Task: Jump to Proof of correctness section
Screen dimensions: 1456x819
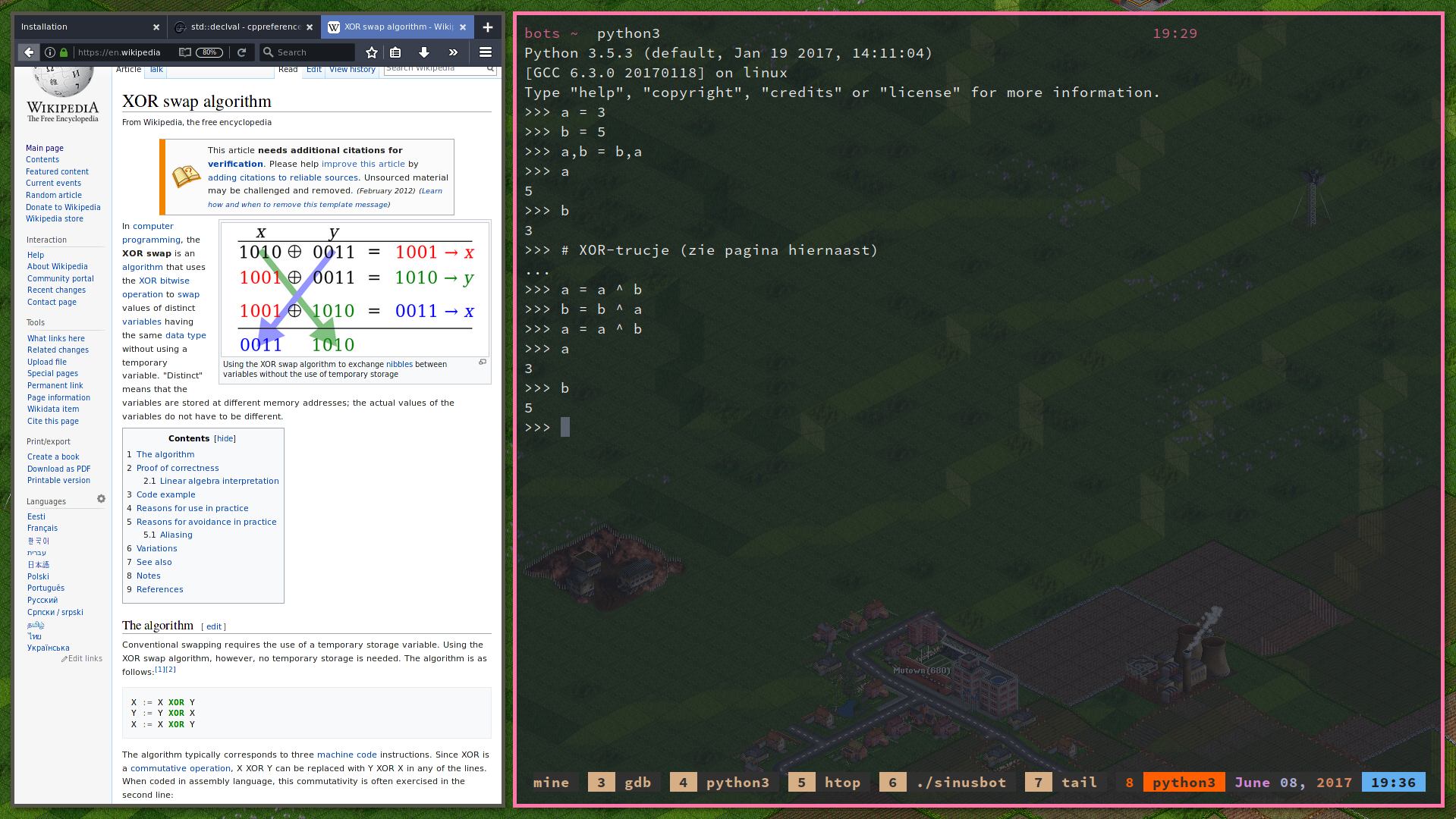Action: coord(178,468)
